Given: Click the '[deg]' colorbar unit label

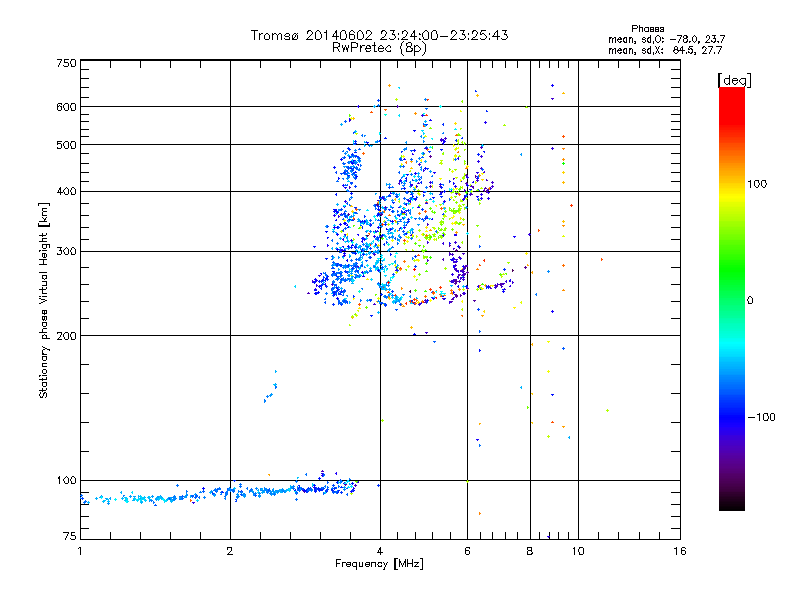Looking at the screenshot, I should click(x=734, y=80).
